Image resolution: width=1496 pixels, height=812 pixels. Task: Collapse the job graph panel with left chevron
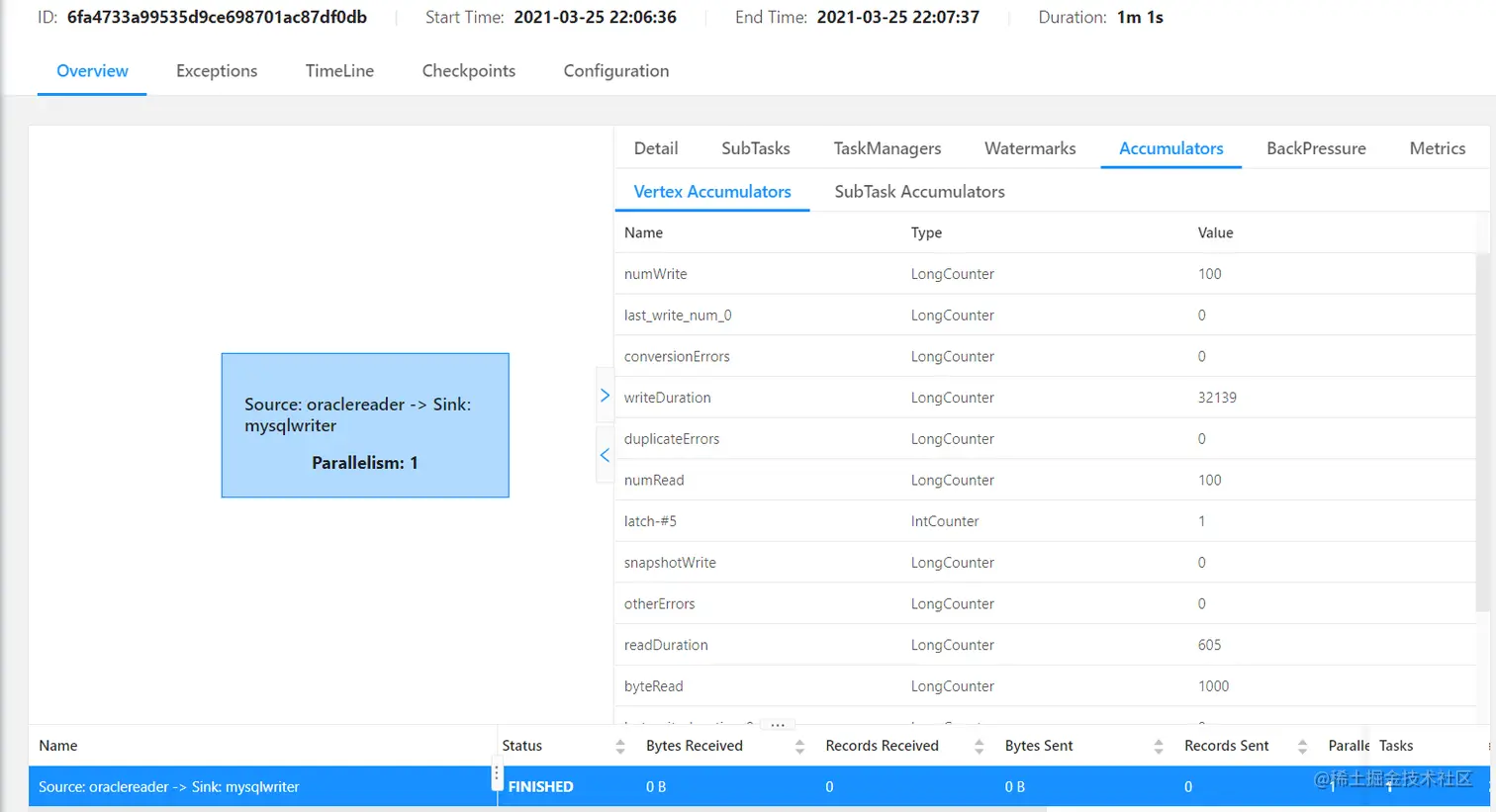pos(605,455)
